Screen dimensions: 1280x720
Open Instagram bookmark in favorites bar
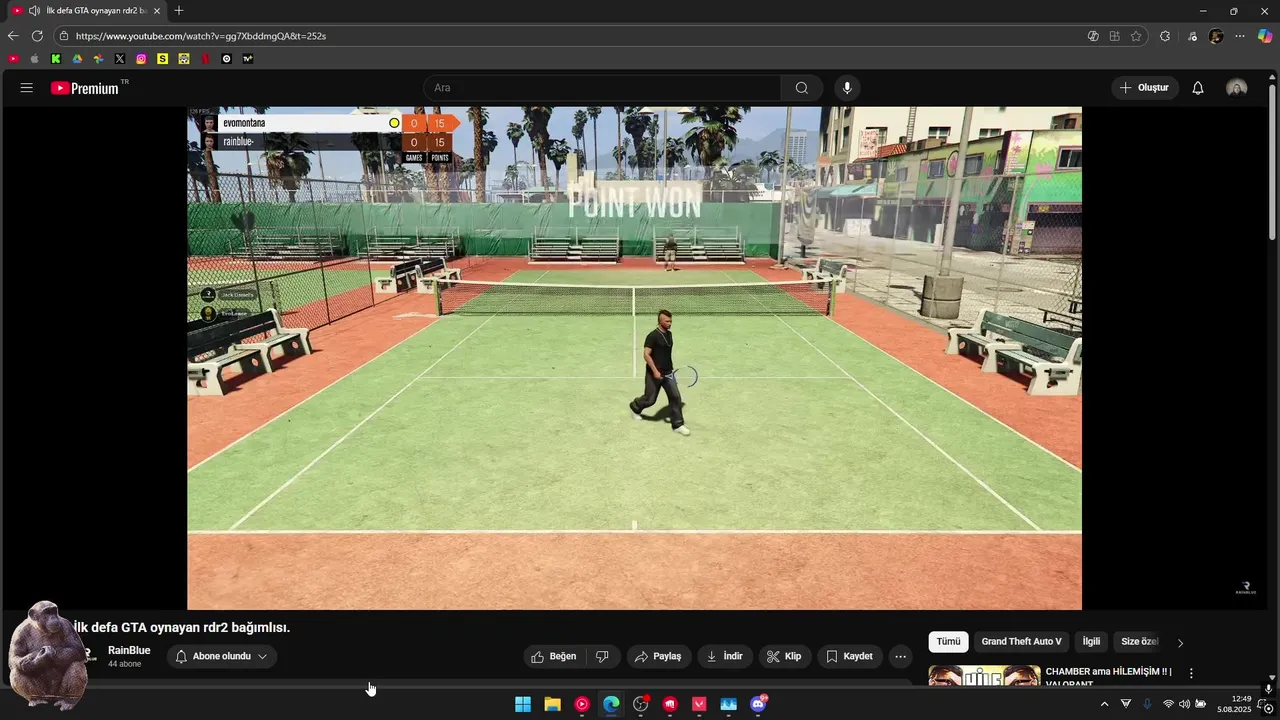click(141, 59)
